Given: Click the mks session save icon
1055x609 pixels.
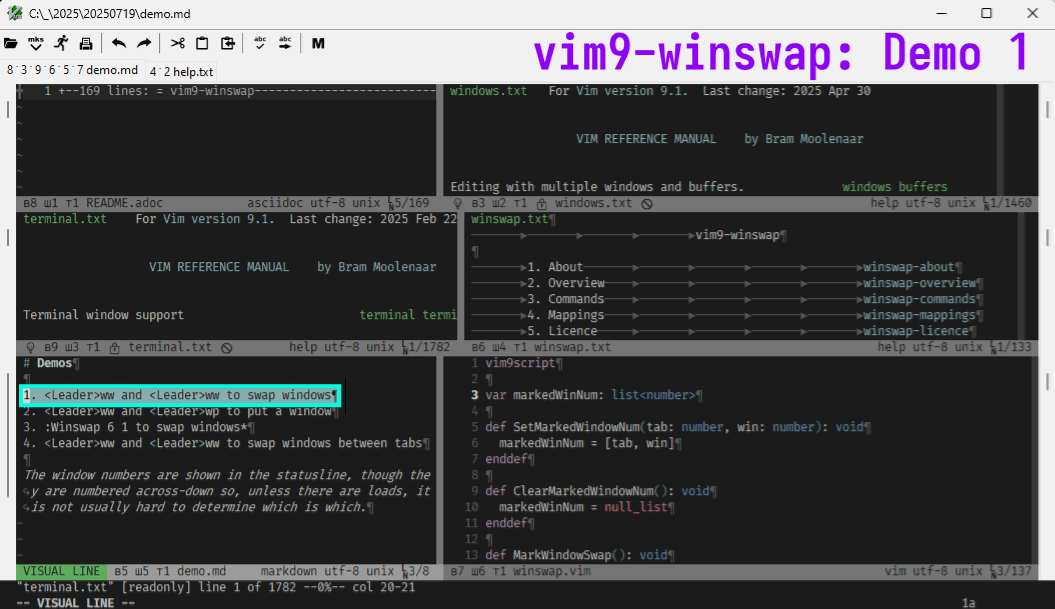Looking at the screenshot, I should (36, 44).
